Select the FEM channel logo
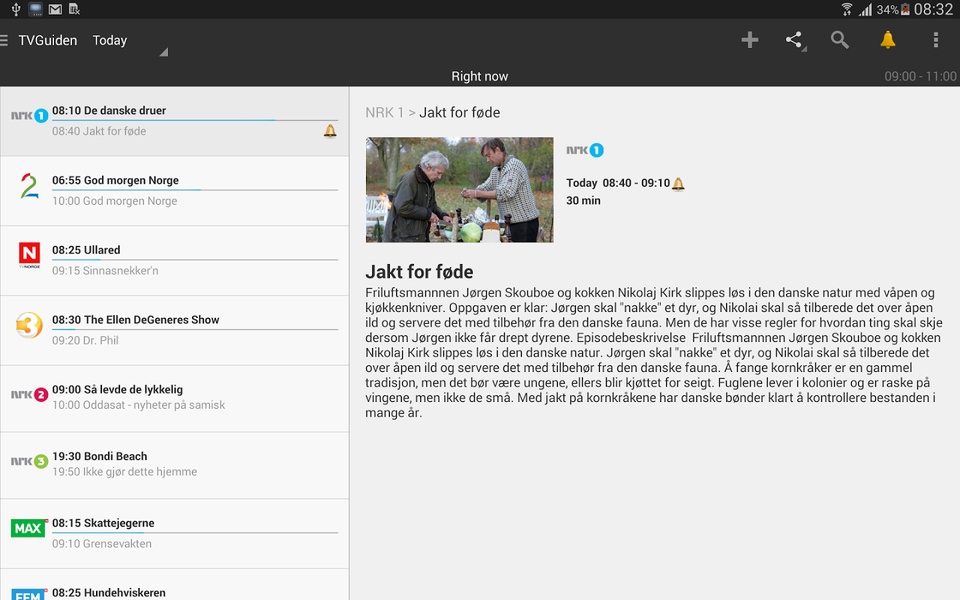This screenshot has width=960, height=600. pos(28,594)
